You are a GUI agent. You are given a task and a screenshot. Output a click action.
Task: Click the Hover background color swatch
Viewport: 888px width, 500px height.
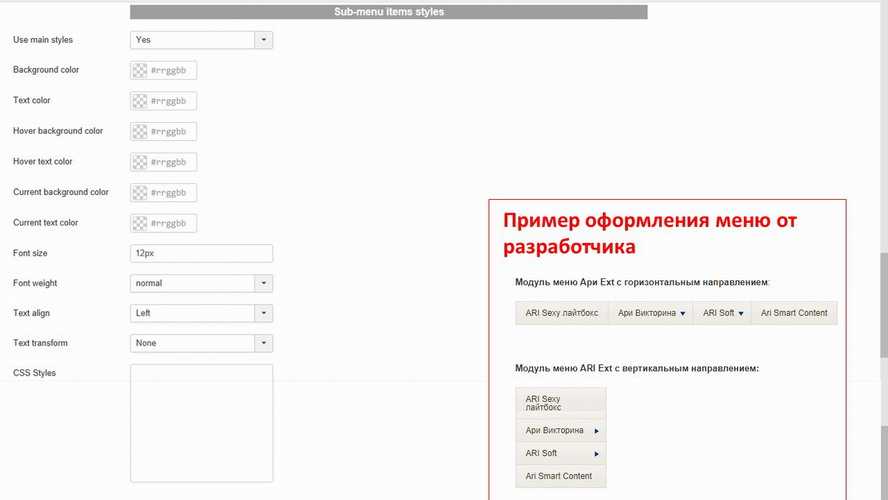coord(140,132)
